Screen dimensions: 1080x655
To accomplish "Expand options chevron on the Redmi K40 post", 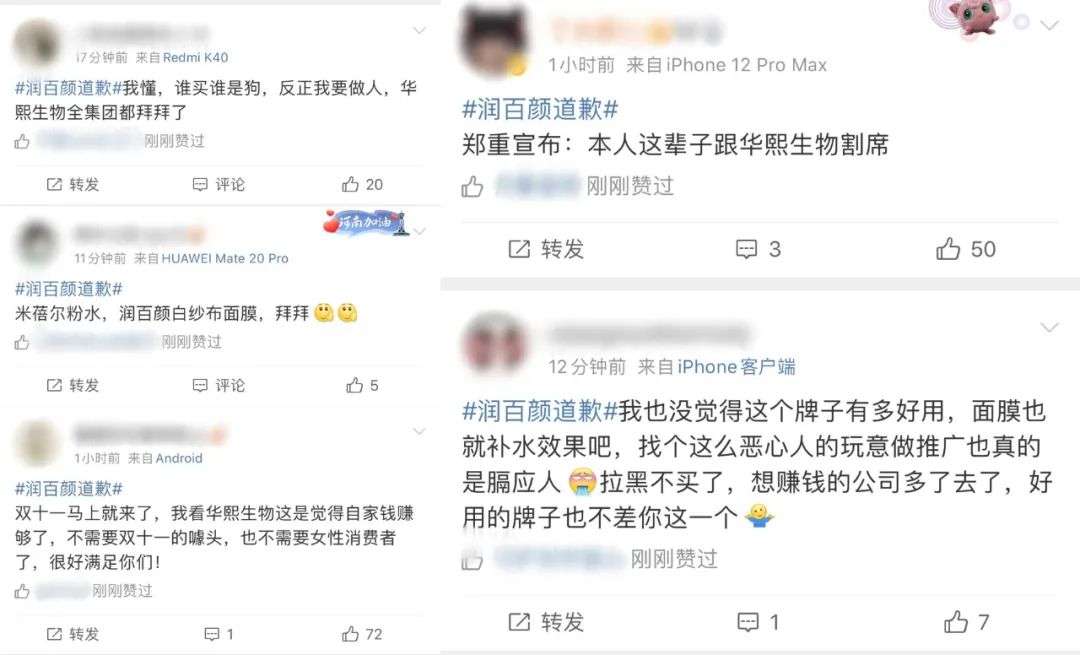I will pyautogui.click(x=419, y=30).
